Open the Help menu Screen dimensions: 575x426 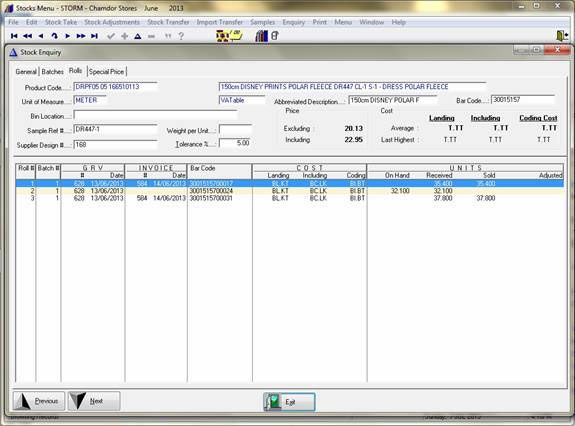[x=399, y=22]
